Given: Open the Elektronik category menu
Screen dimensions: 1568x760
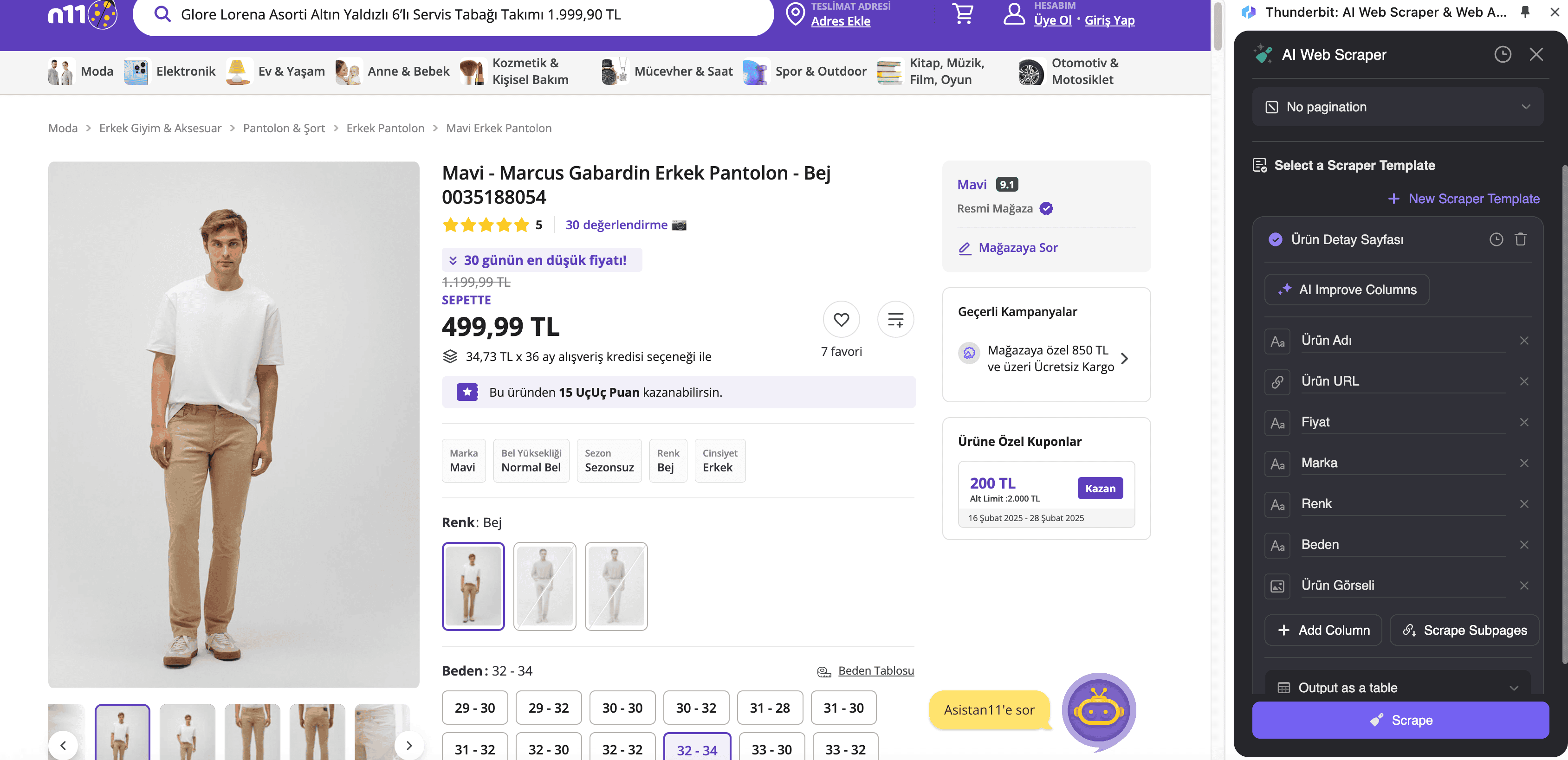Looking at the screenshot, I should pyautogui.click(x=170, y=71).
